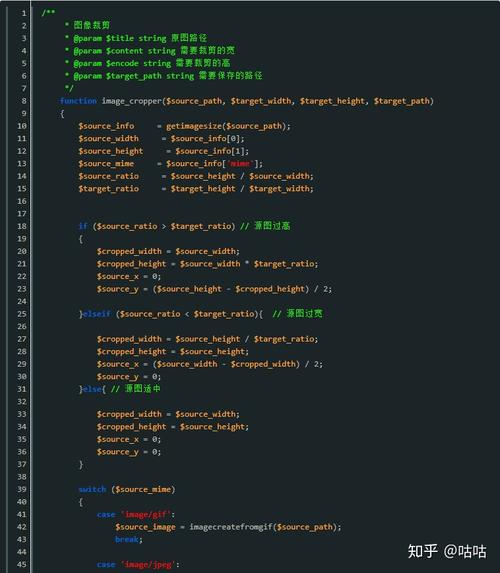500x573 pixels.
Task: Click the $source_y = 0 statement on line 30
Action: [129, 377]
